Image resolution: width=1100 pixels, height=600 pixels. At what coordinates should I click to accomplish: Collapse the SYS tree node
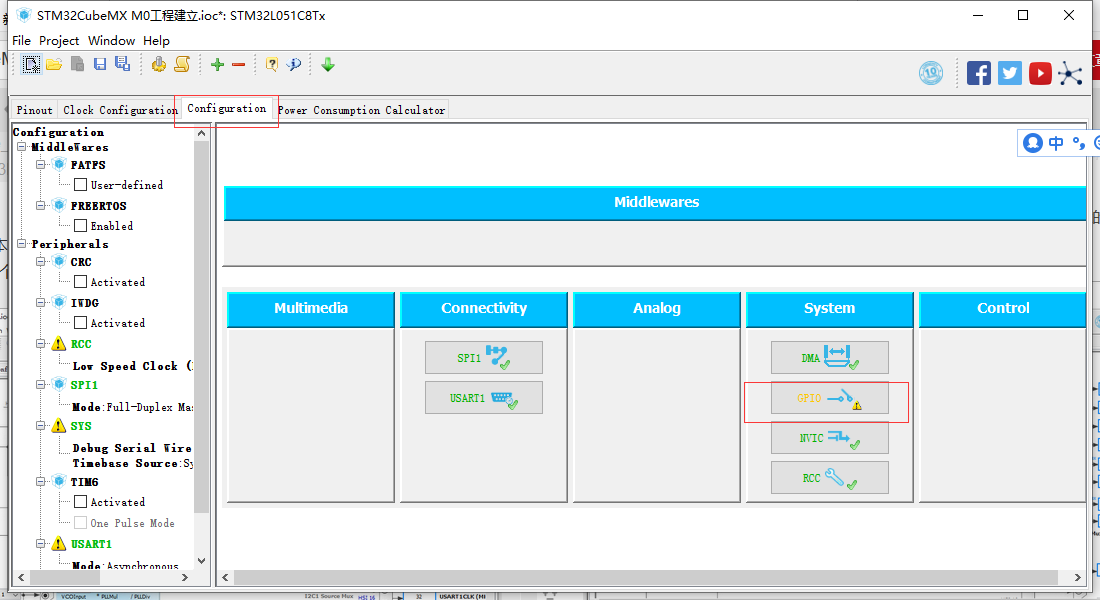tap(41, 426)
